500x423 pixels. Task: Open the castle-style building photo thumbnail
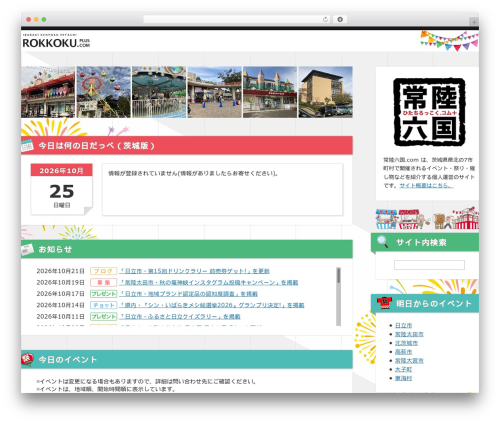(270, 92)
